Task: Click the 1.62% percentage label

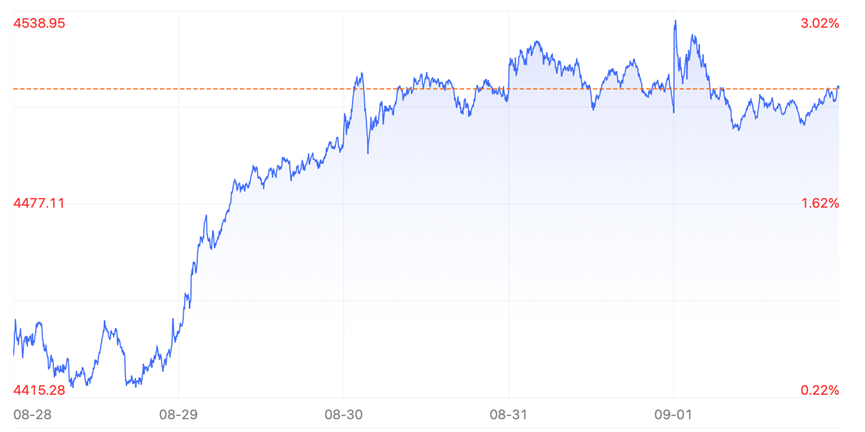Action: click(820, 204)
